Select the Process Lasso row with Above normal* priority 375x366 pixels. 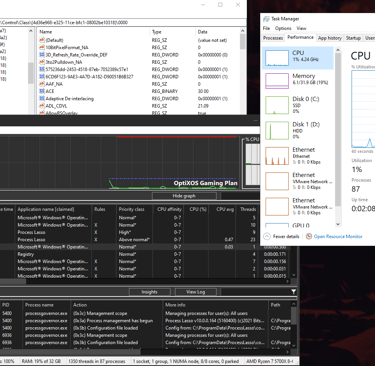click(x=145, y=239)
